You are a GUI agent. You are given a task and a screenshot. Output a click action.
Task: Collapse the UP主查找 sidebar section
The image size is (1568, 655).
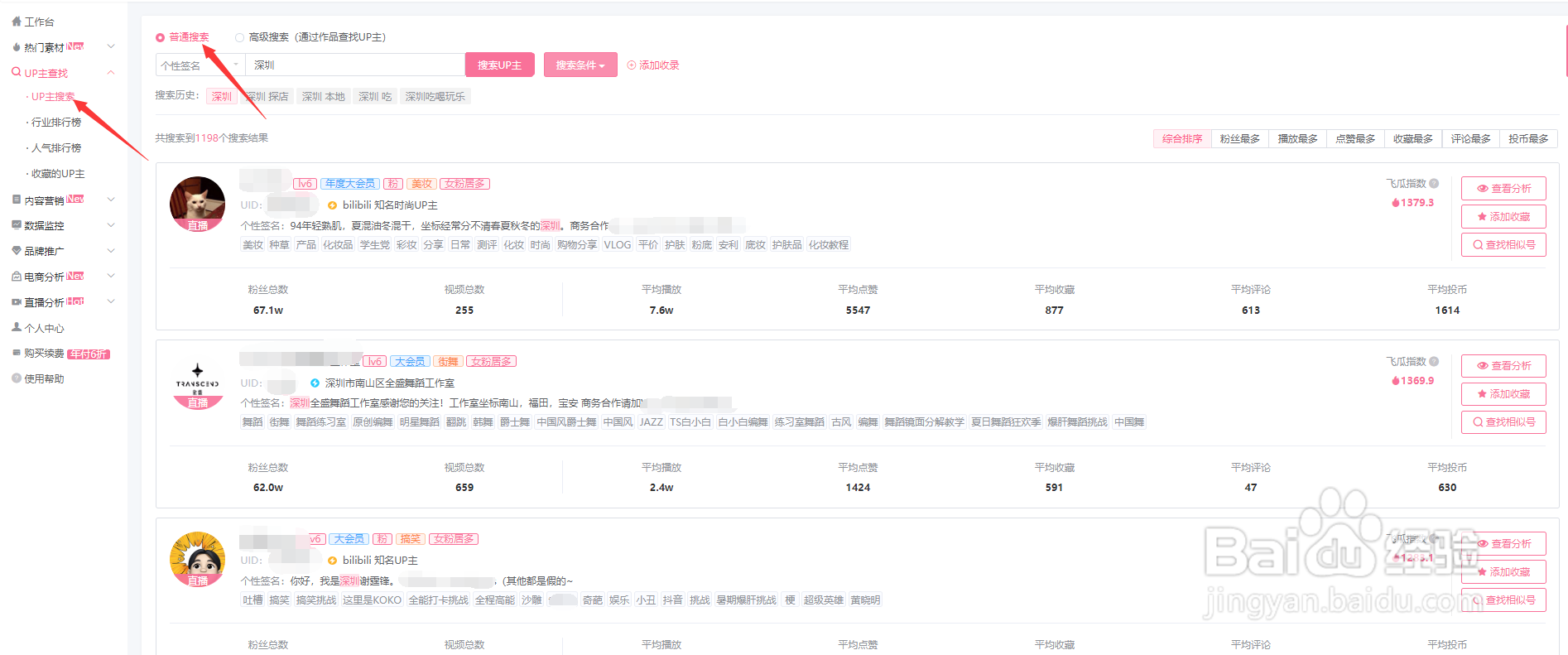click(x=111, y=73)
